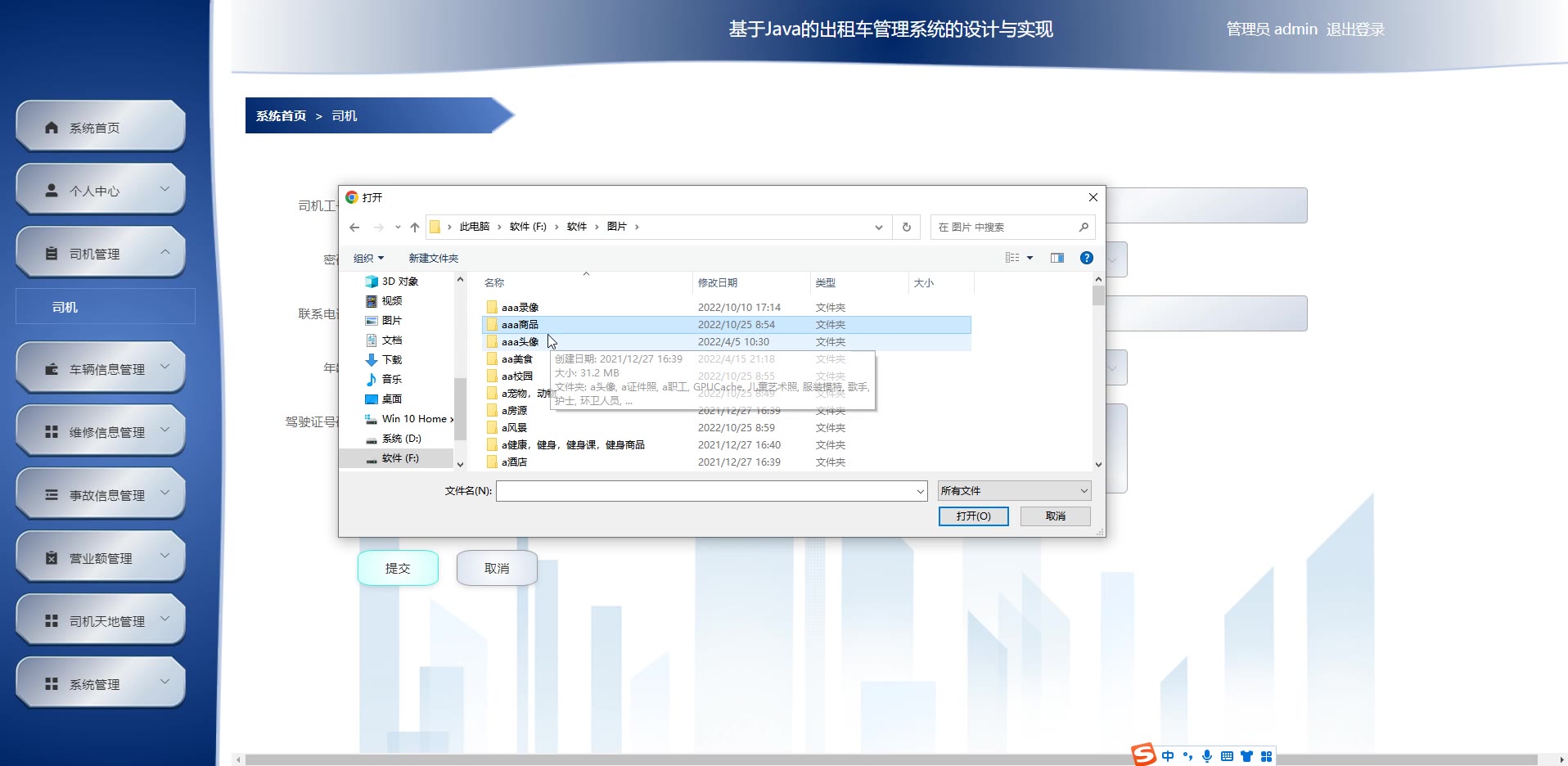1568x766 pixels.
Task: Open file dialog help icon
Action: (1087, 258)
